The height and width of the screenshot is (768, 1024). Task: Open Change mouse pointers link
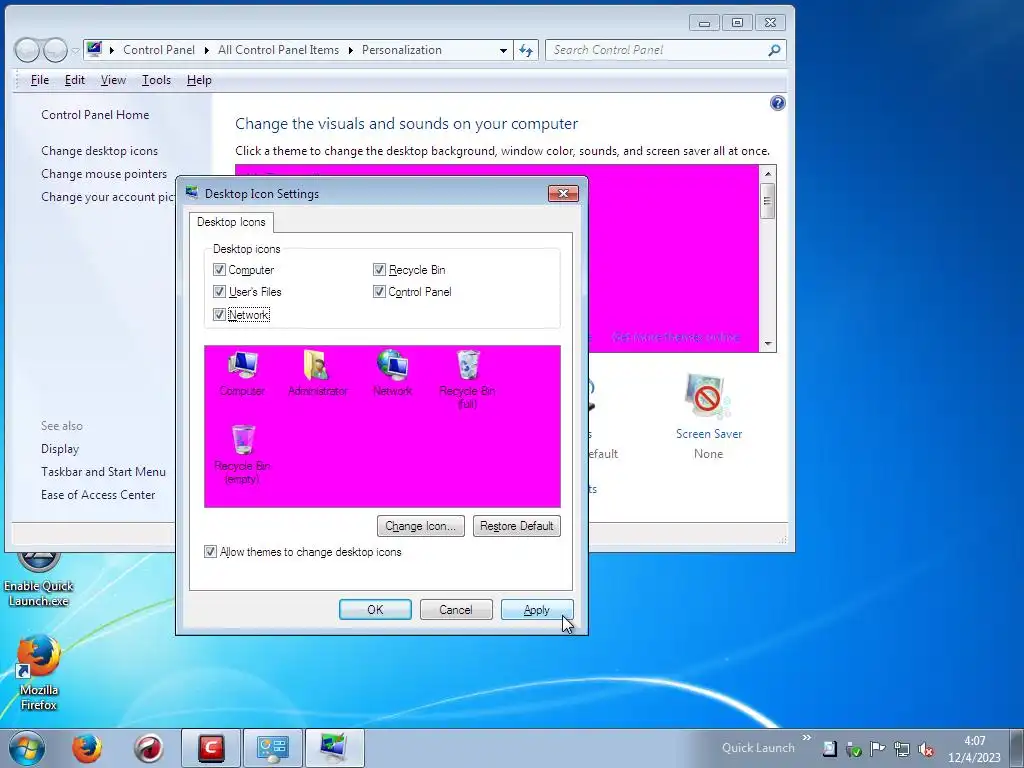pos(104,174)
